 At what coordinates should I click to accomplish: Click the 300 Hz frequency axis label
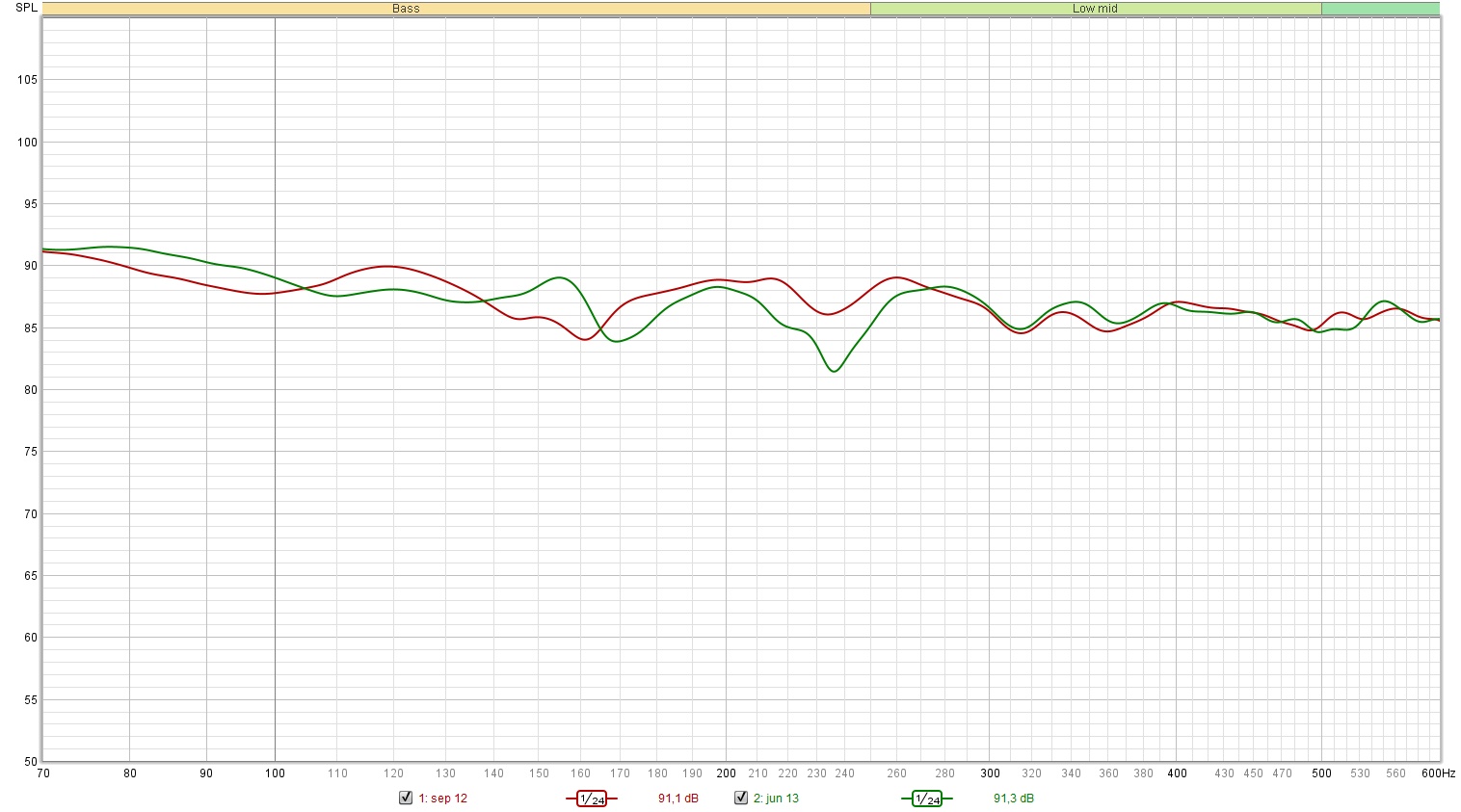pos(991,773)
